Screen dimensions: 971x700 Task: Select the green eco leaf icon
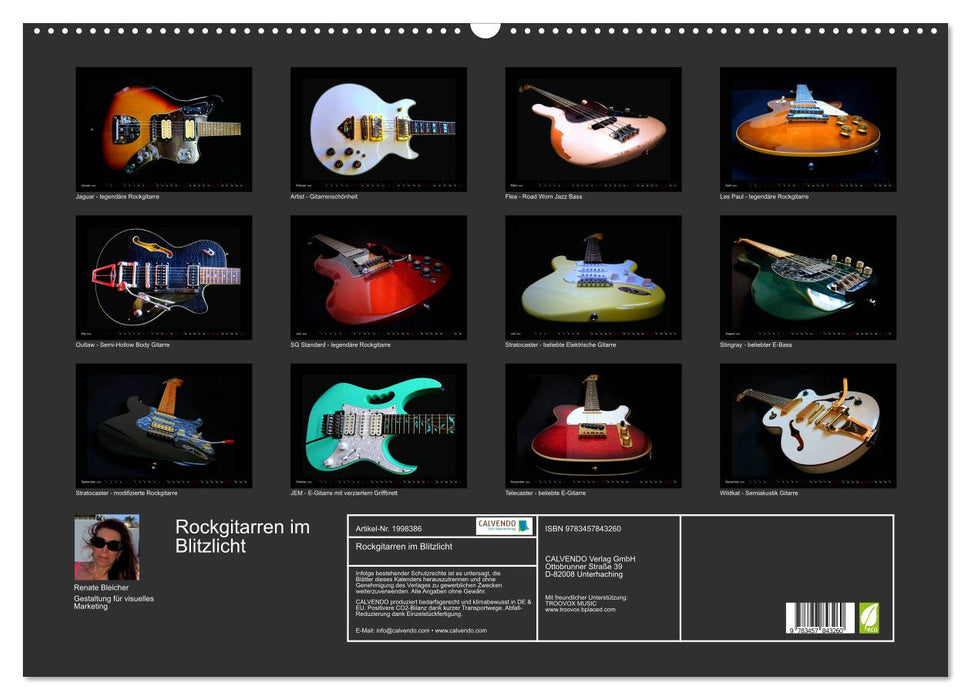coord(871,617)
